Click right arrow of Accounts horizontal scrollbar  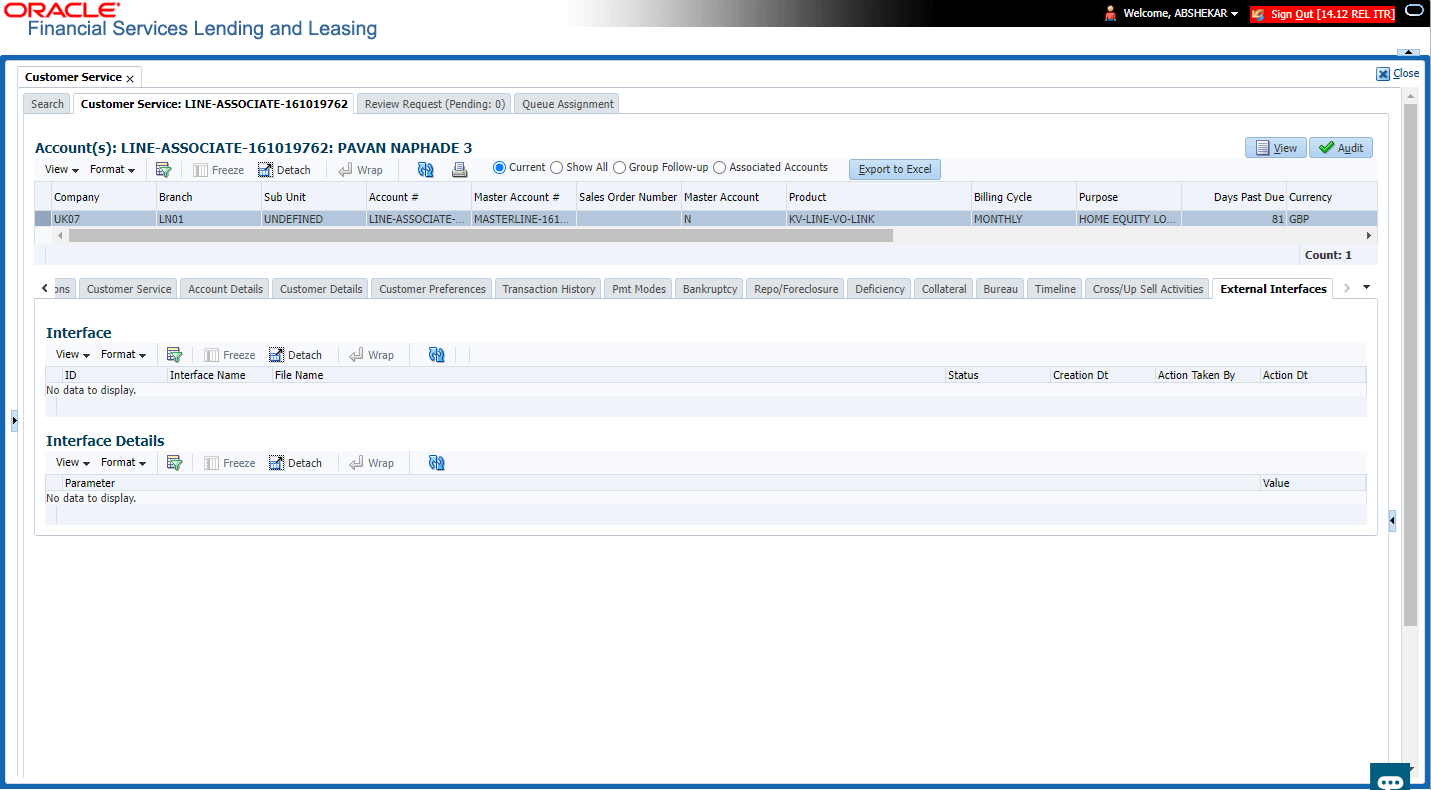point(1369,236)
